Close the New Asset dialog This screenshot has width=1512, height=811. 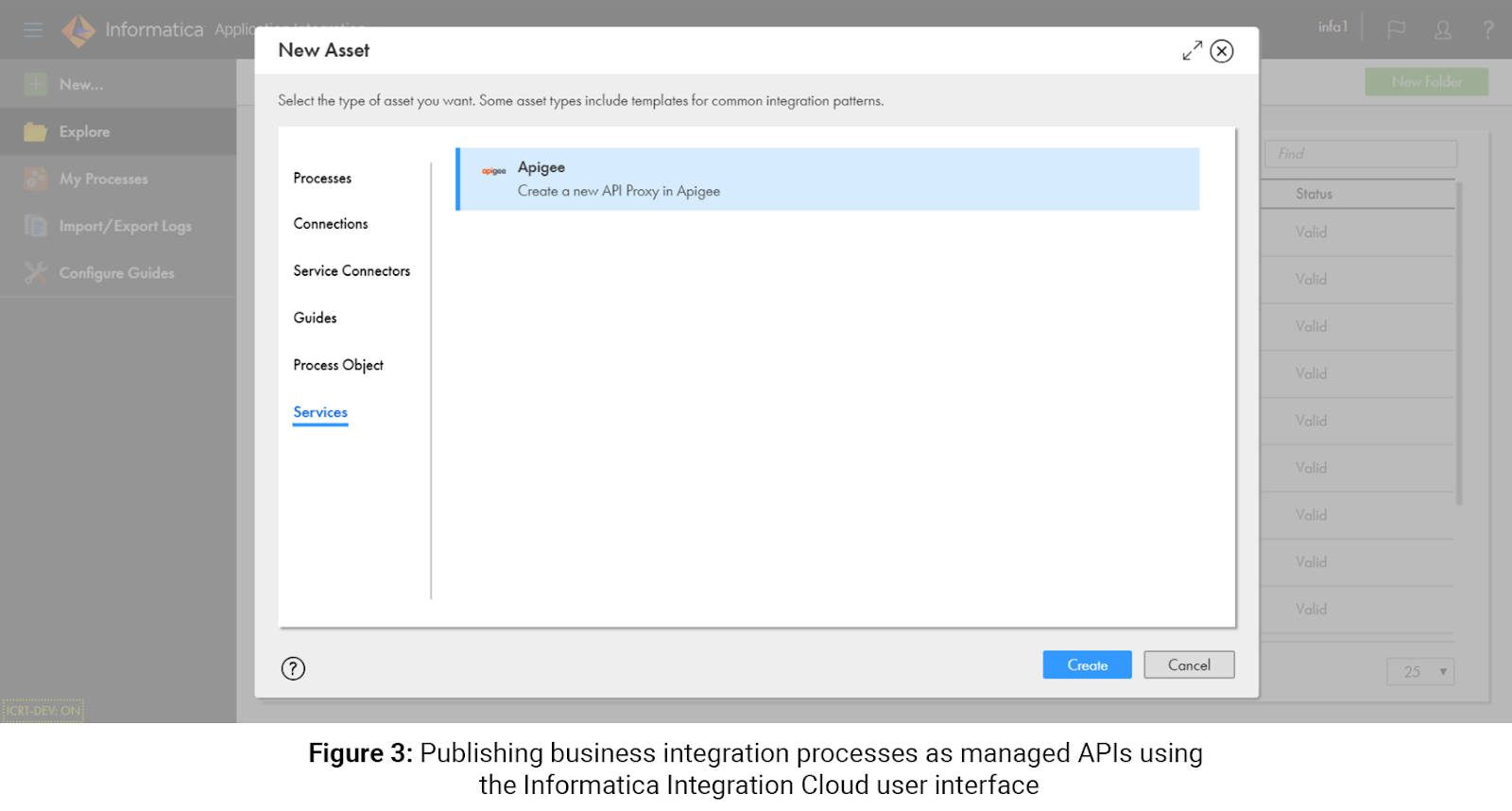[1222, 51]
